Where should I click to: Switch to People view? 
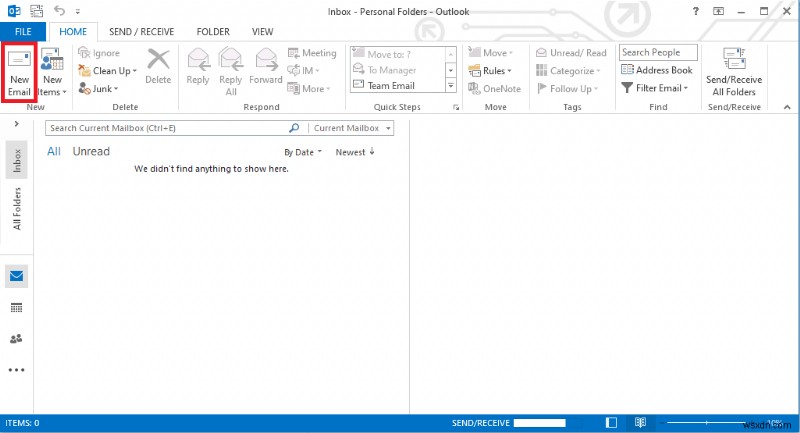click(16, 339)
